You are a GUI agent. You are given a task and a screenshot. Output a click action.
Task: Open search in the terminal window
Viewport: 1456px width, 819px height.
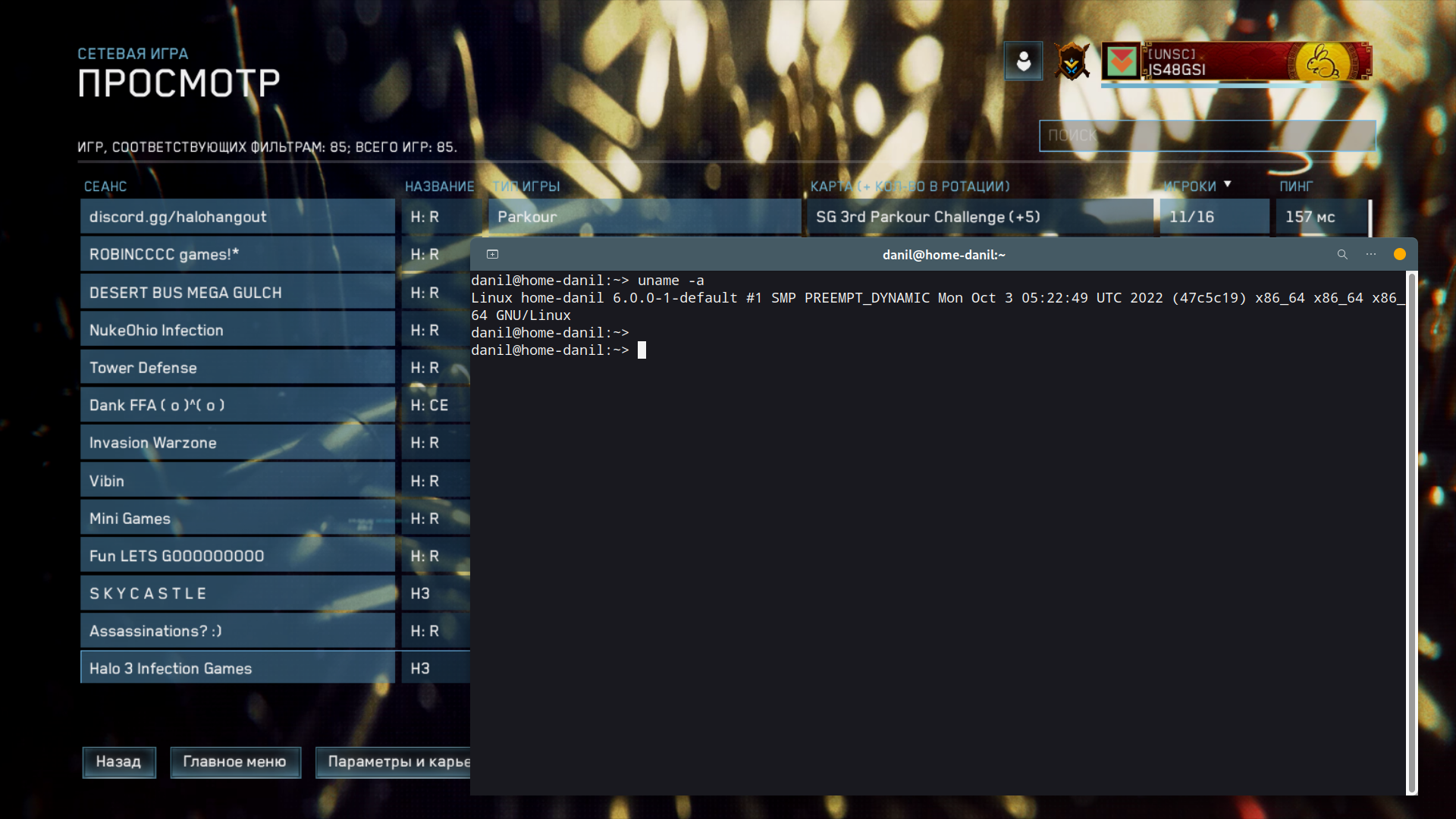tap(1342, 255)
